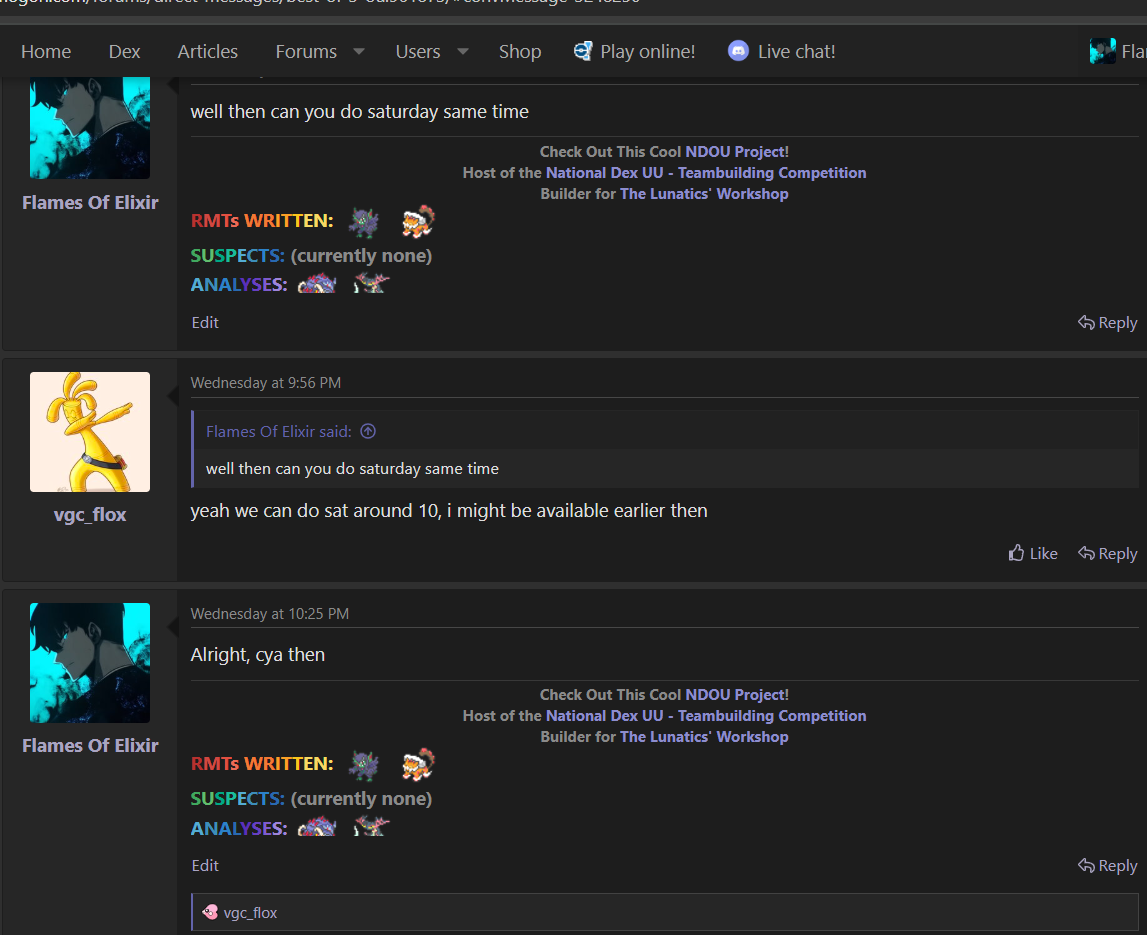Open second RMT sprite in bottom signature
Screen dimensions: 1147x935
point(418,764)
